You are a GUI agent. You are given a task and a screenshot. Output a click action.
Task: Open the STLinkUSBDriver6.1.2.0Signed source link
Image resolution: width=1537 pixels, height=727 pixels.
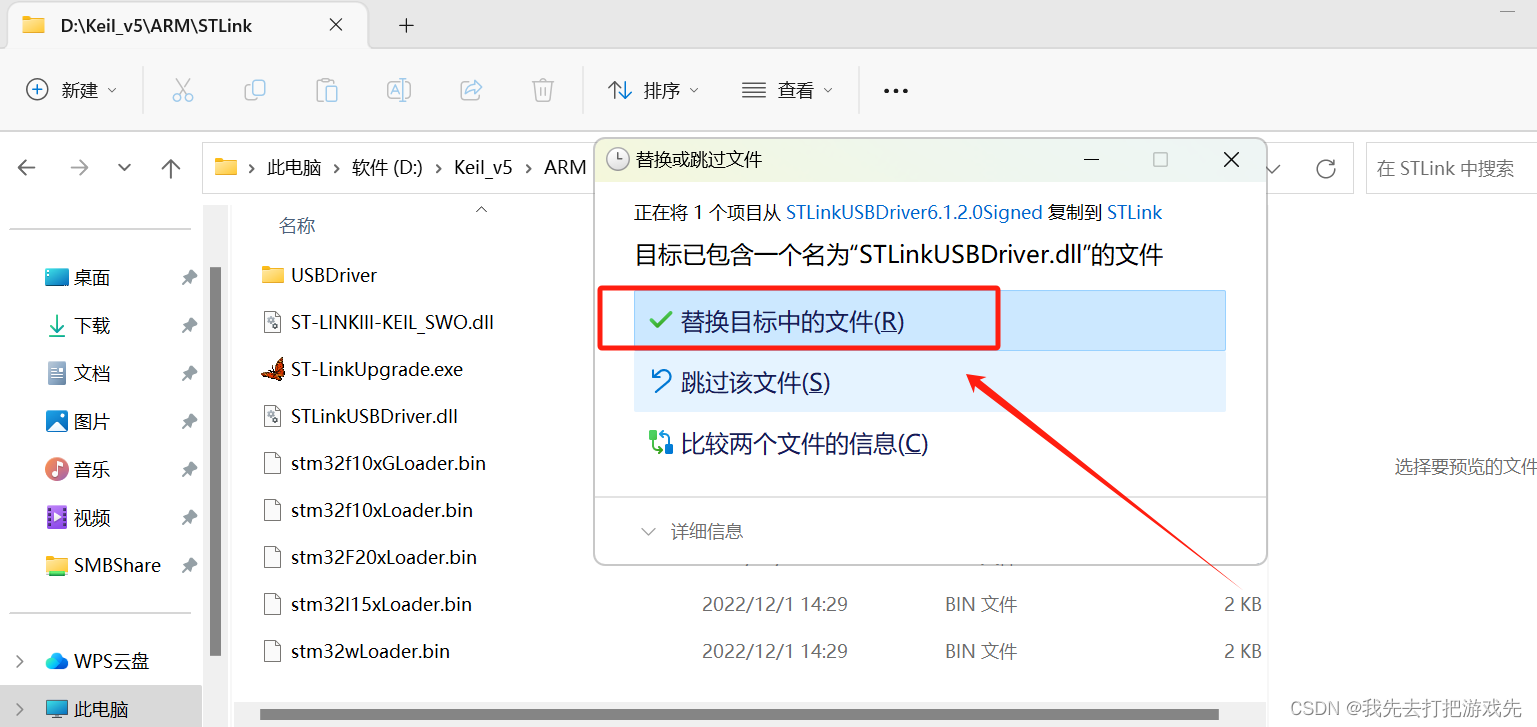click(x=914, y=212)
